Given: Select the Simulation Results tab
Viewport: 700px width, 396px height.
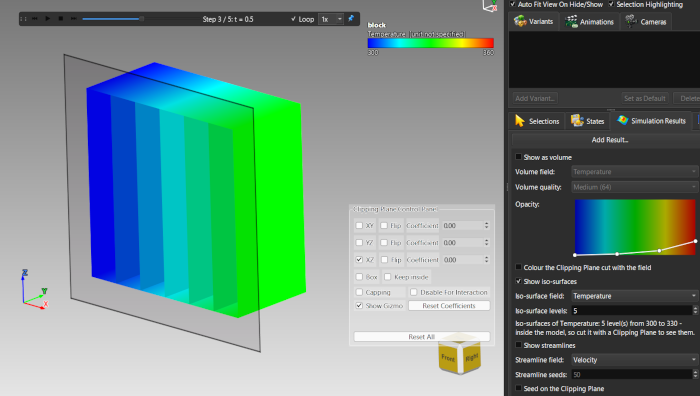Looking at the screenshot, I should click(651, 121).
